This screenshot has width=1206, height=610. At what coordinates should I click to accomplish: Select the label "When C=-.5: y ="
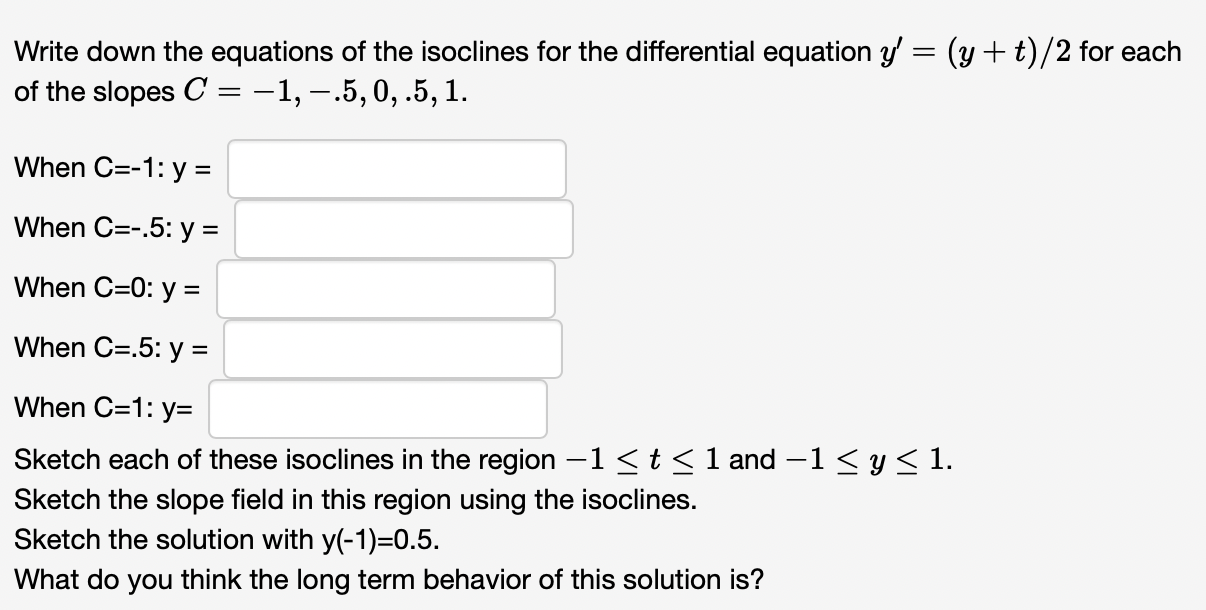point(119,228)
